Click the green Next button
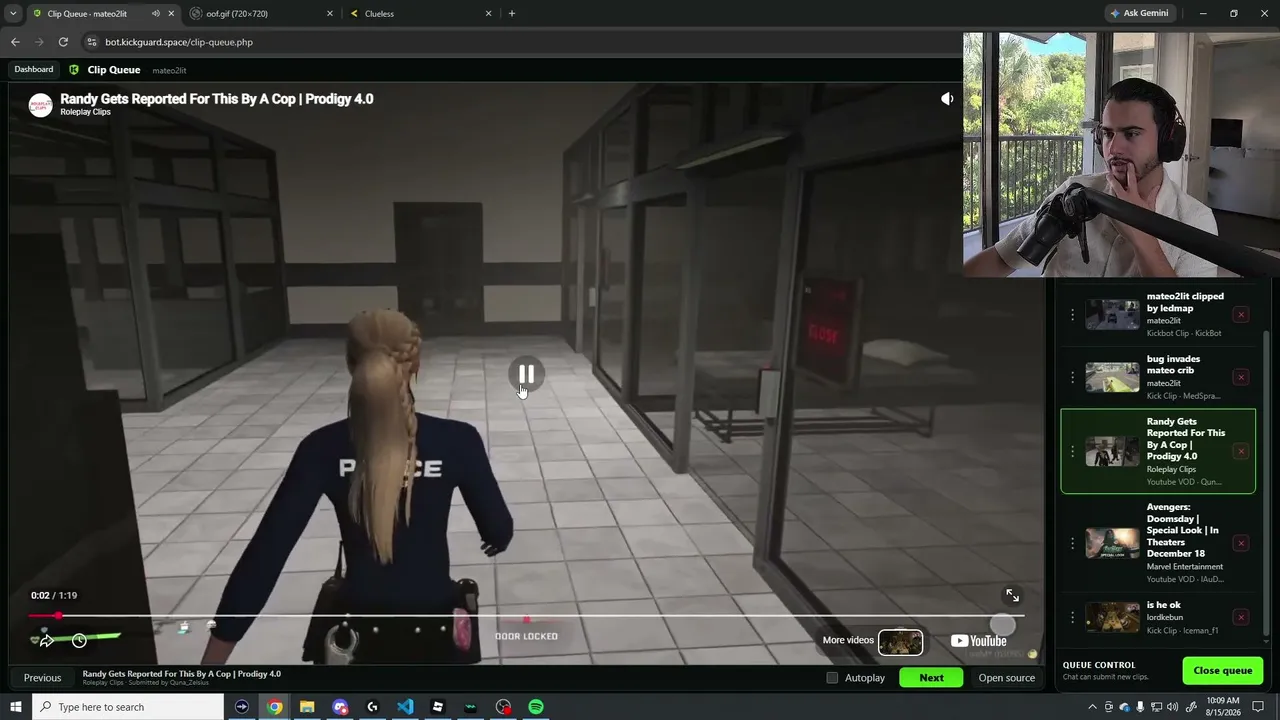The width and height of the screenshot is (1280, 720). click(931, 678)
